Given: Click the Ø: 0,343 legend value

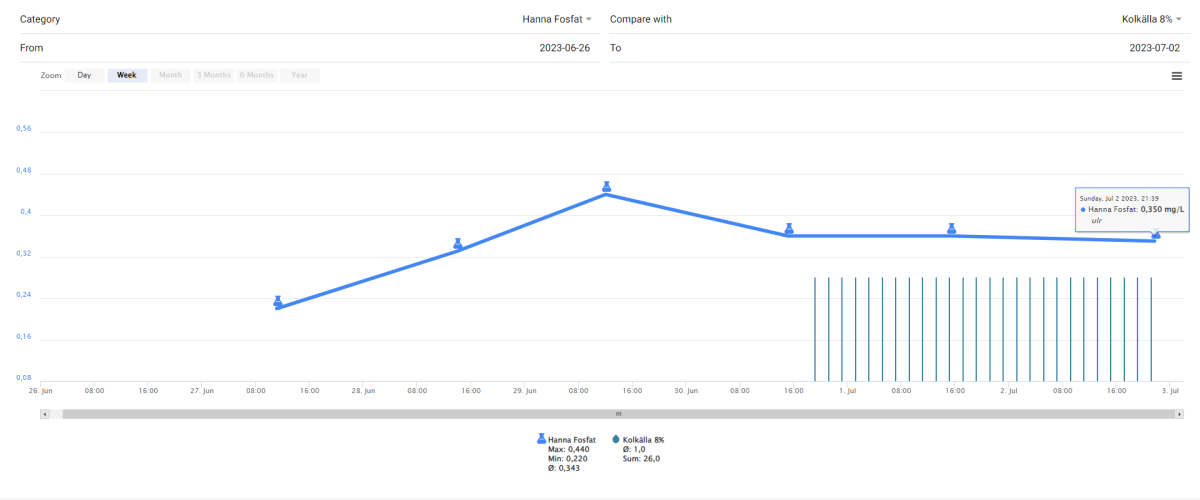Looking at the screenshot, I should 564,468.
